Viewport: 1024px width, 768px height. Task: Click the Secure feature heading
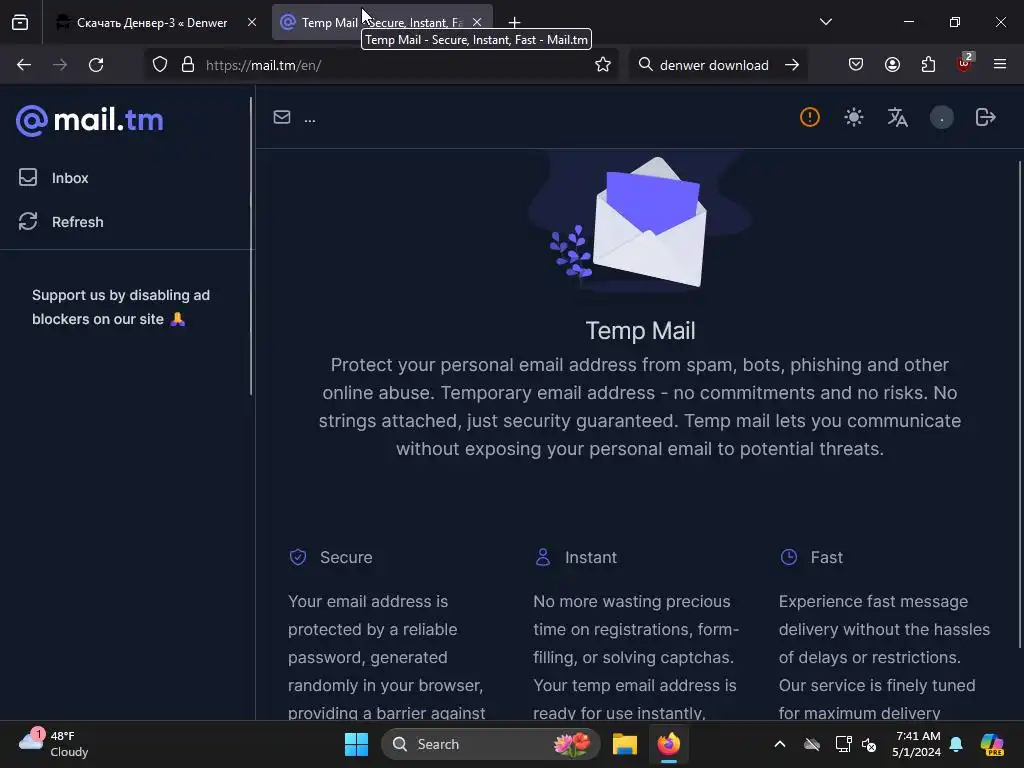[346, 557]
